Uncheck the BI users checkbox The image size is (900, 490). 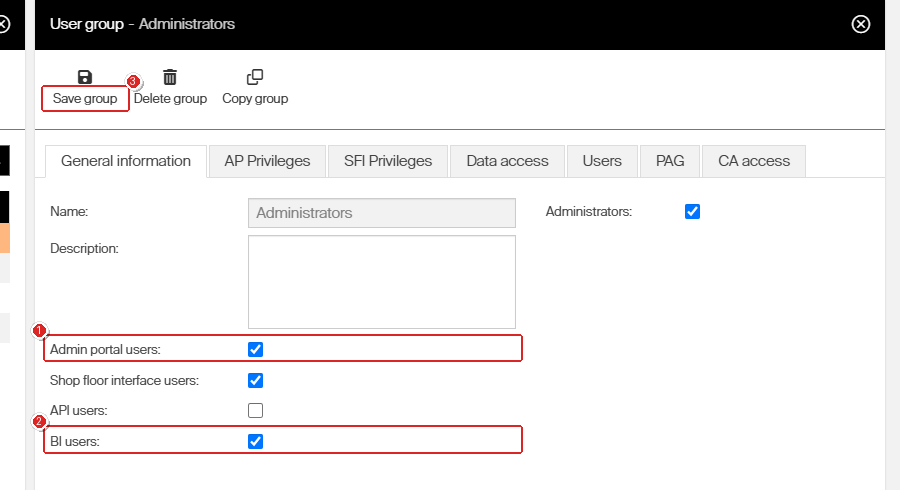click(x=255, y=441)
